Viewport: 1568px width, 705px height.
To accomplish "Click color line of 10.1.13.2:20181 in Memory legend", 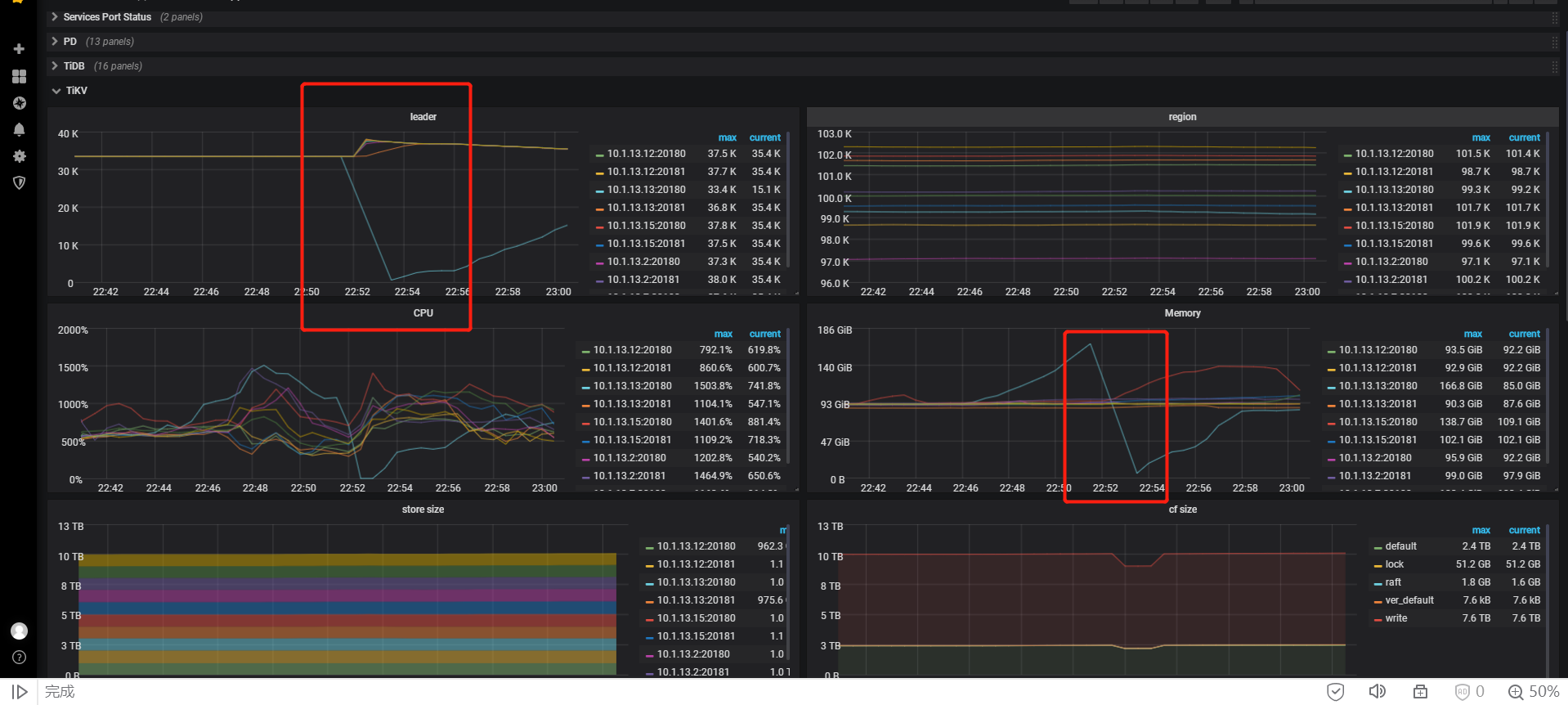I will point(1331,477).
